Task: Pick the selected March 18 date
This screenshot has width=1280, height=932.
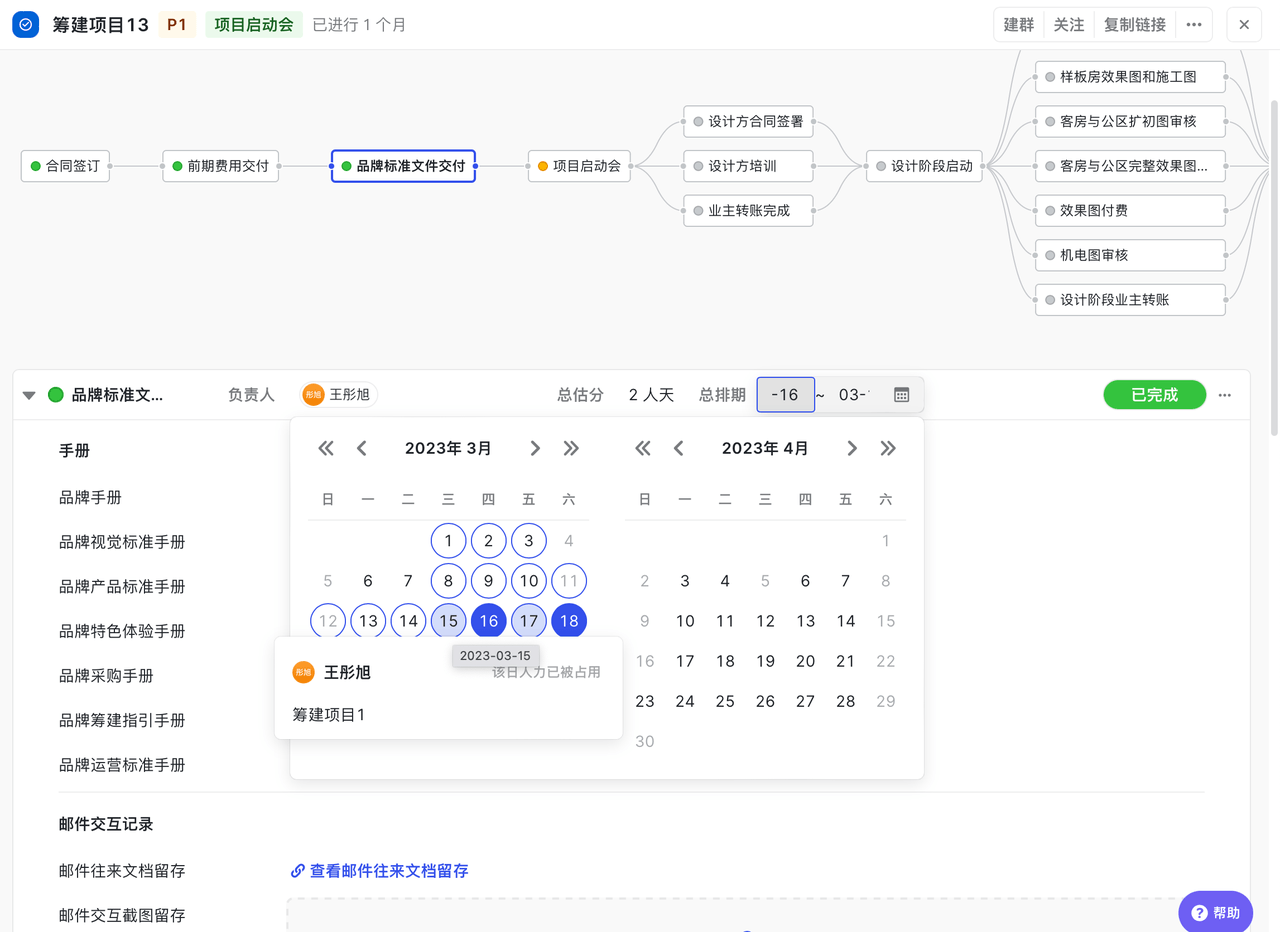Action: pos(569,621)
